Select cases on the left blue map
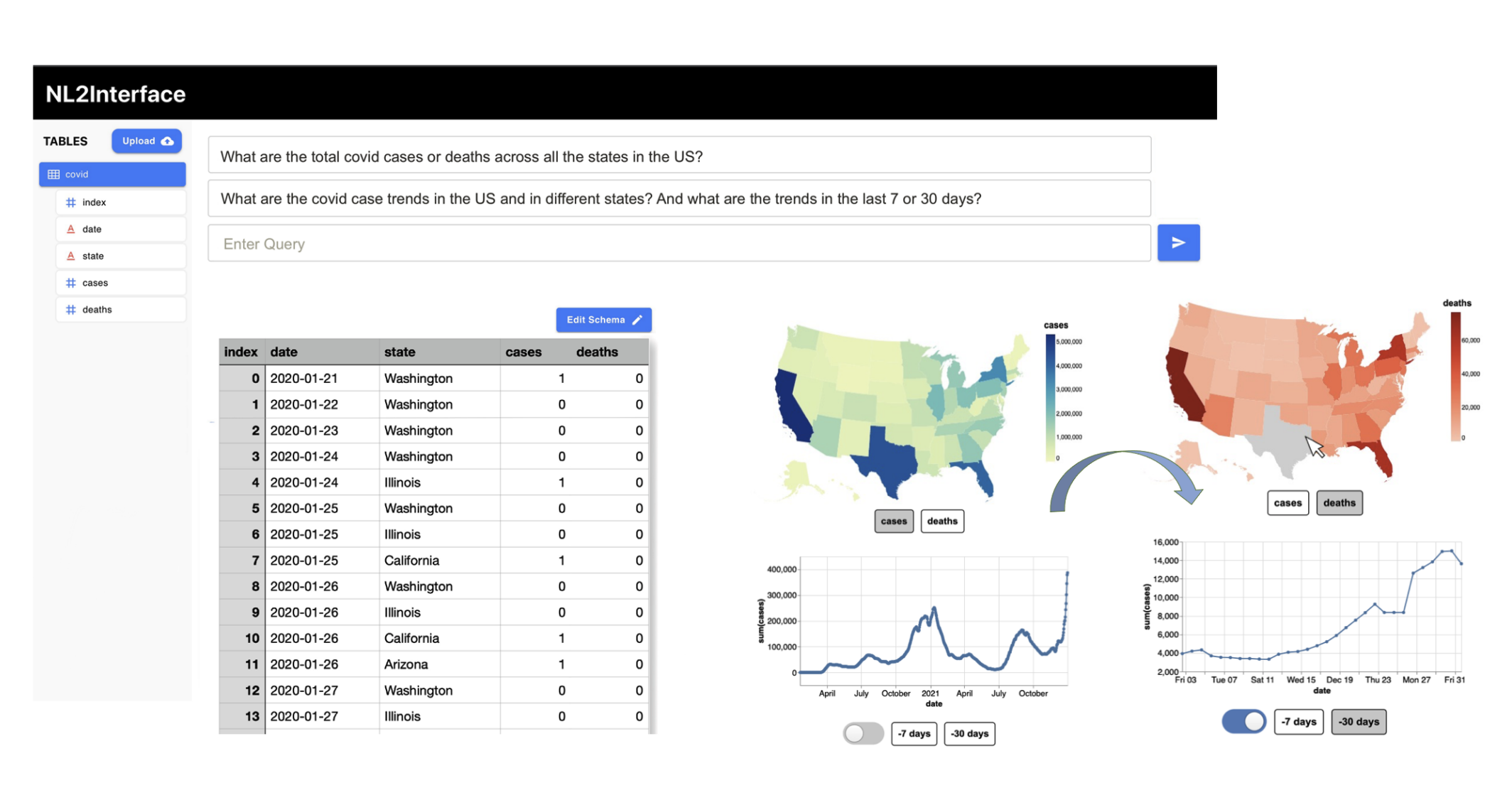Viewport: 1512px width, 805px height. pos(893,521)
